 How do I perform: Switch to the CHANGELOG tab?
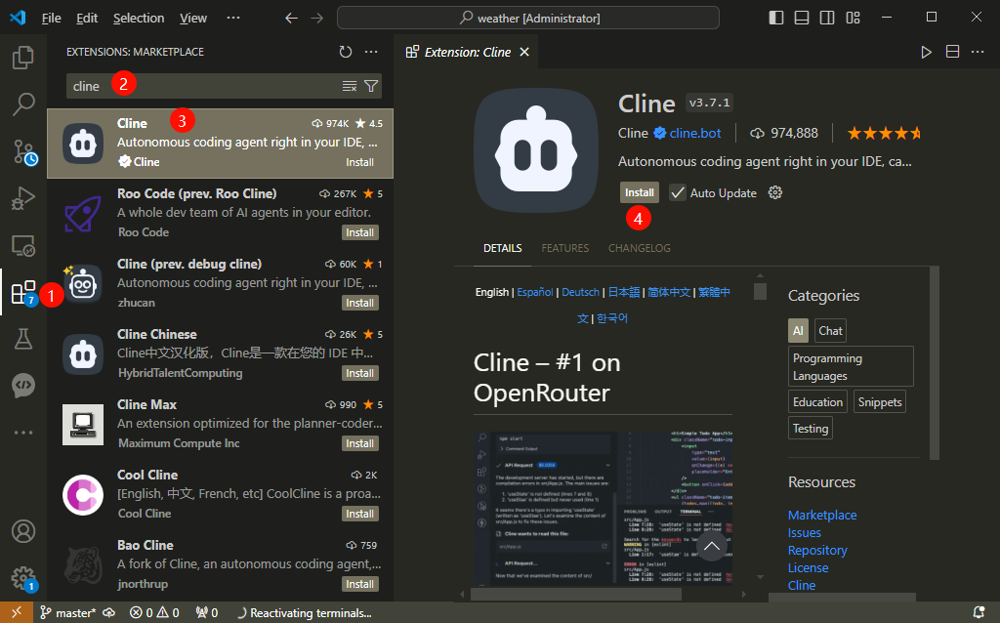point(639,248)
